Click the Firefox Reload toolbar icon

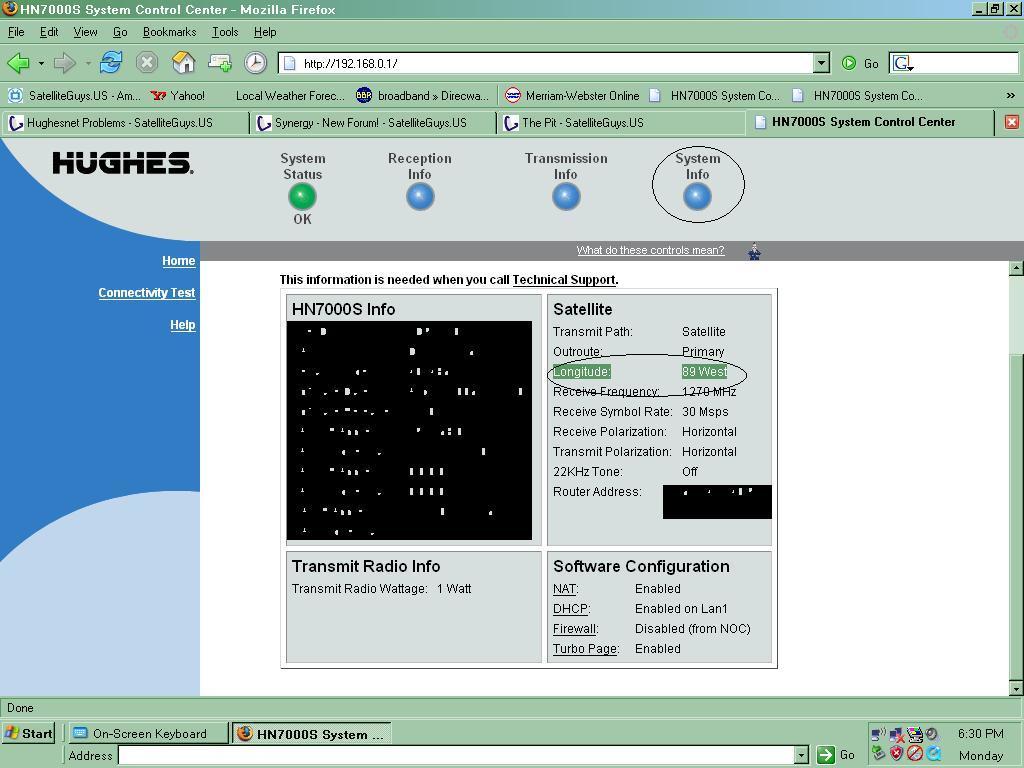click(x=111, y=63)
